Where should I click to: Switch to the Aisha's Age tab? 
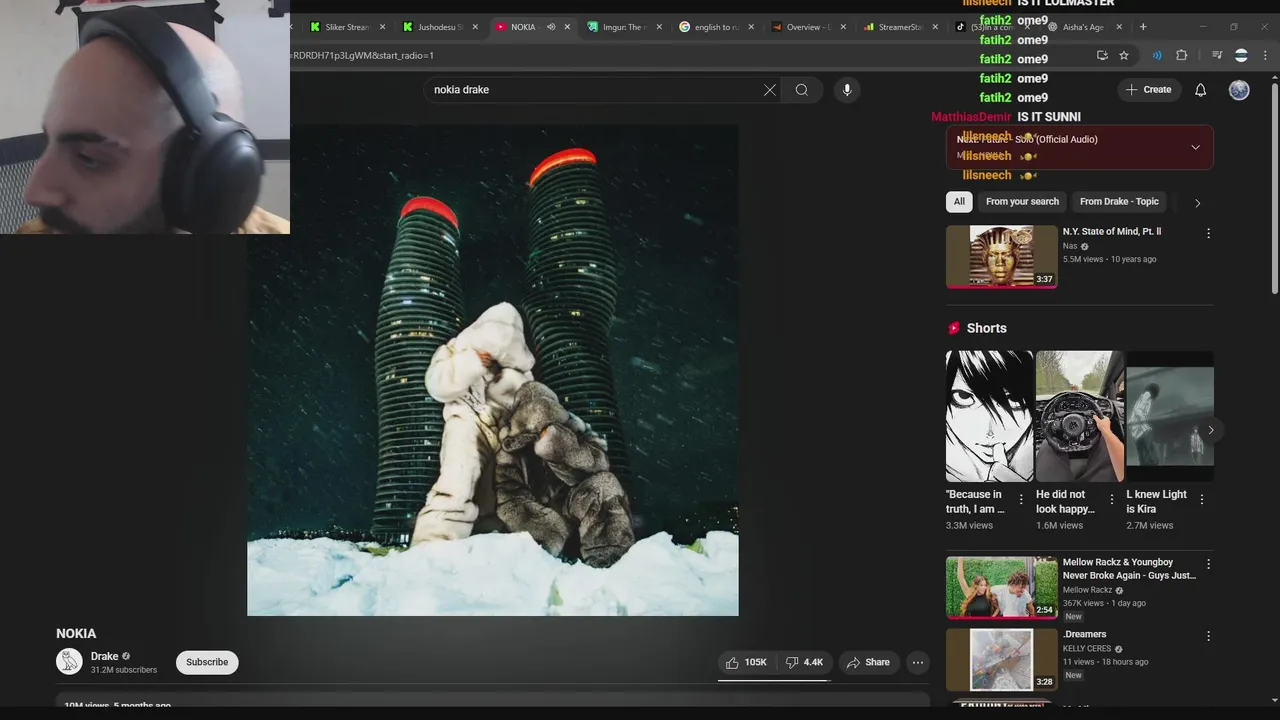[1082, 27]
